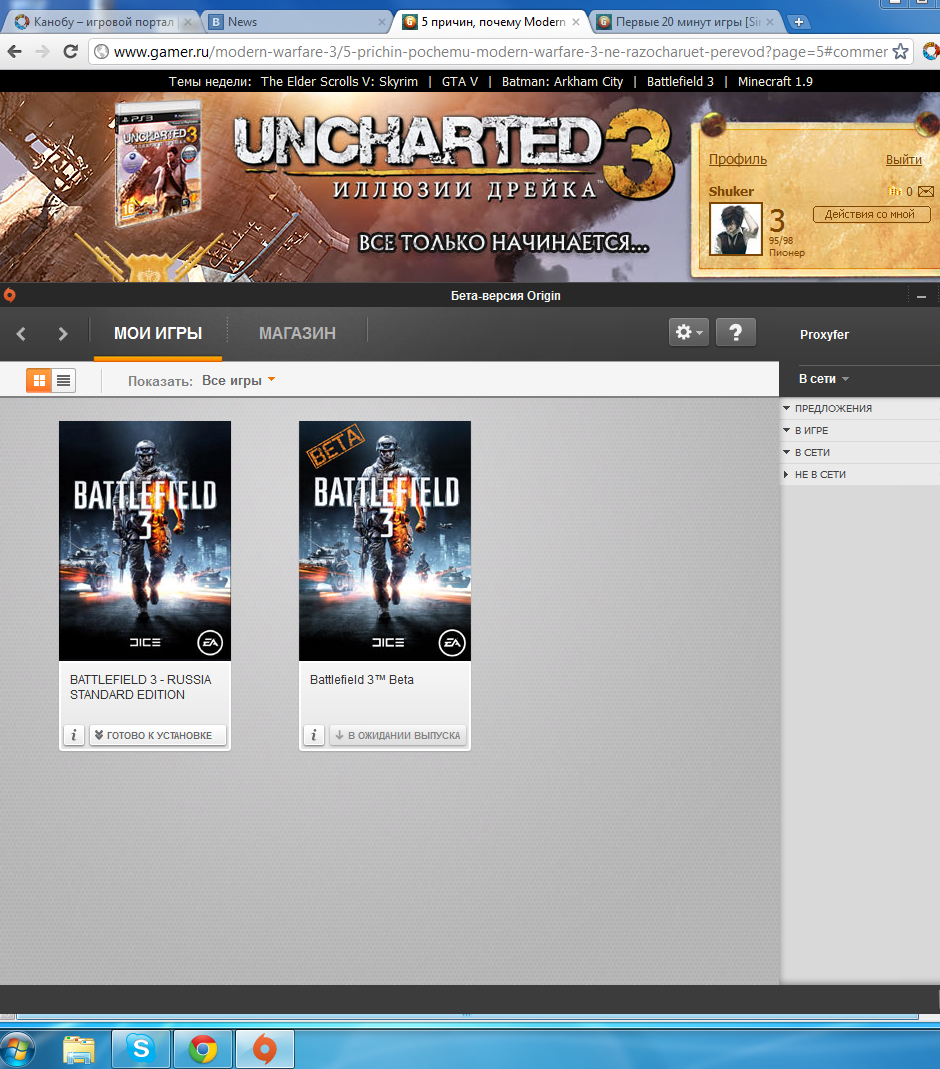Switch to grid view of games
This screenshot has height=1069, width=940.
(x=39, y=380)
